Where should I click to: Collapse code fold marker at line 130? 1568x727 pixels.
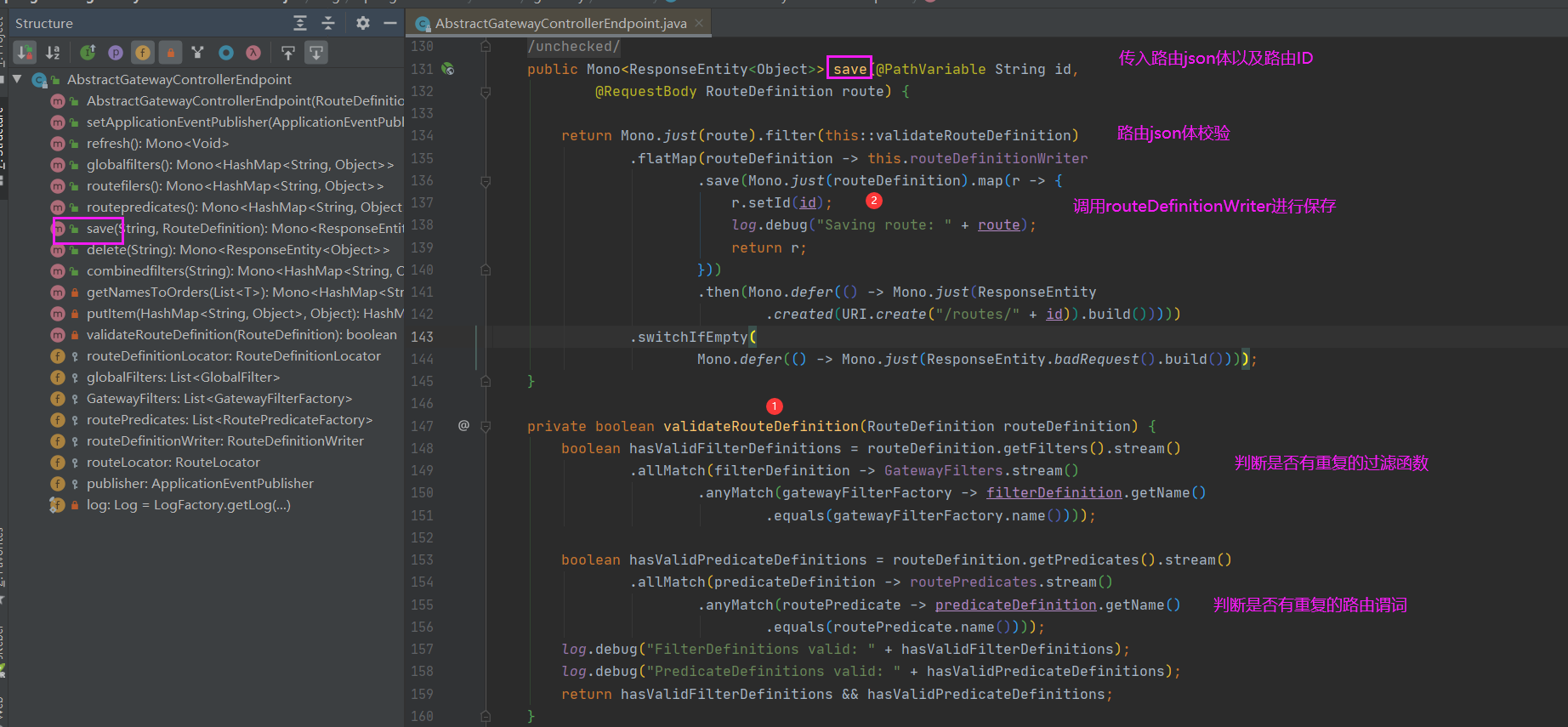(x=486, y=47)
